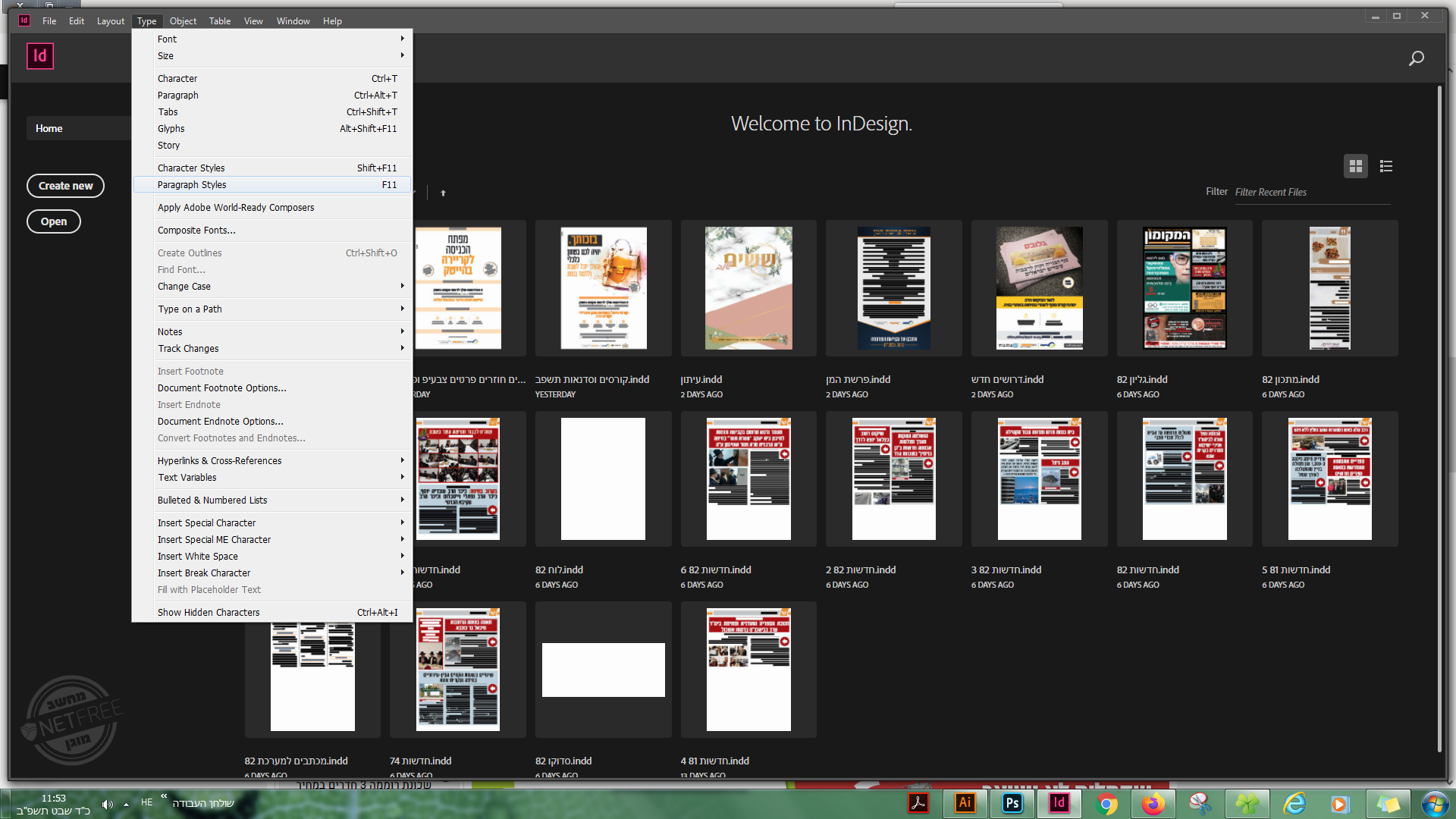1456x819 pixels.
Task: Click the search magnifier icon
Action: [x=1416, y=58]
